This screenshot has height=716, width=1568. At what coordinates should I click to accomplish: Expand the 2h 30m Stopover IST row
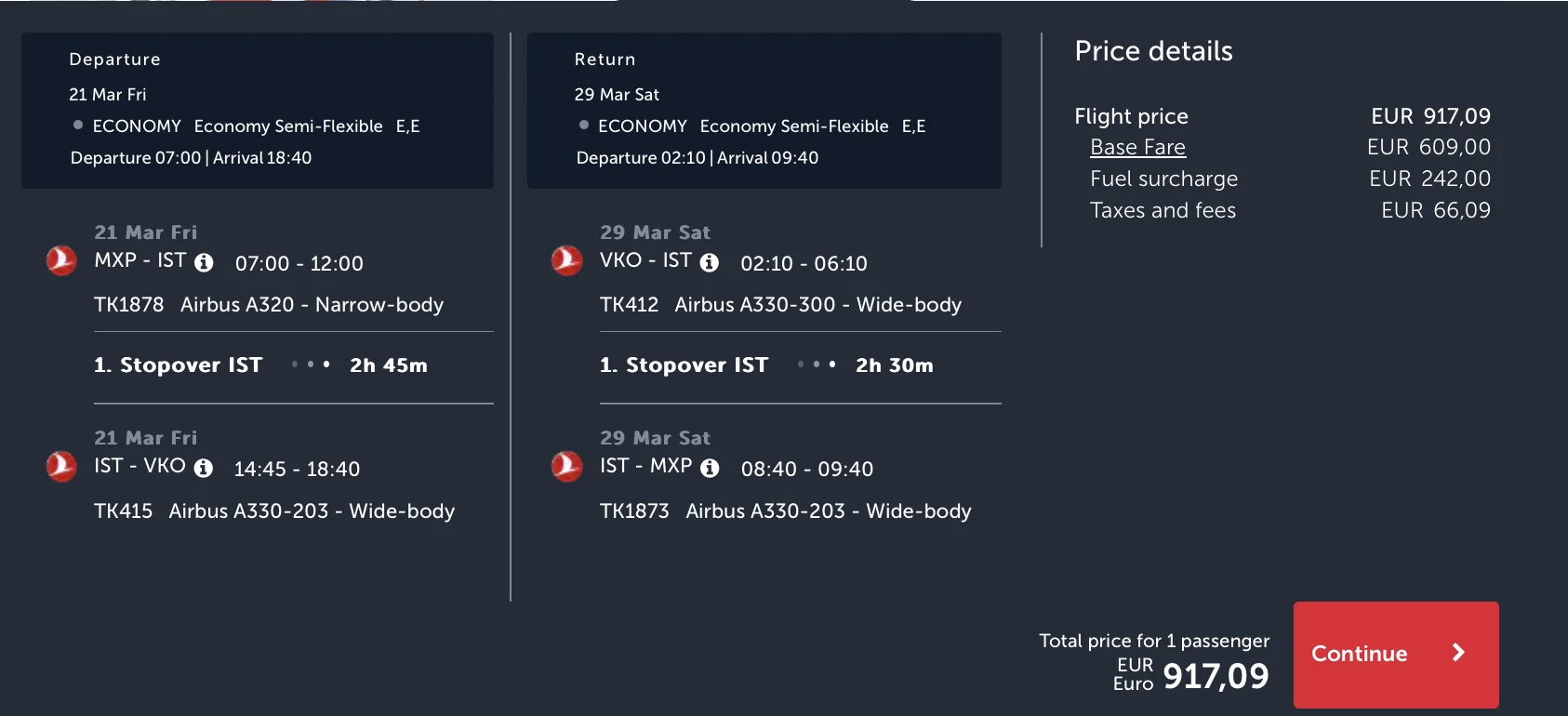click(x=766, y=365)
